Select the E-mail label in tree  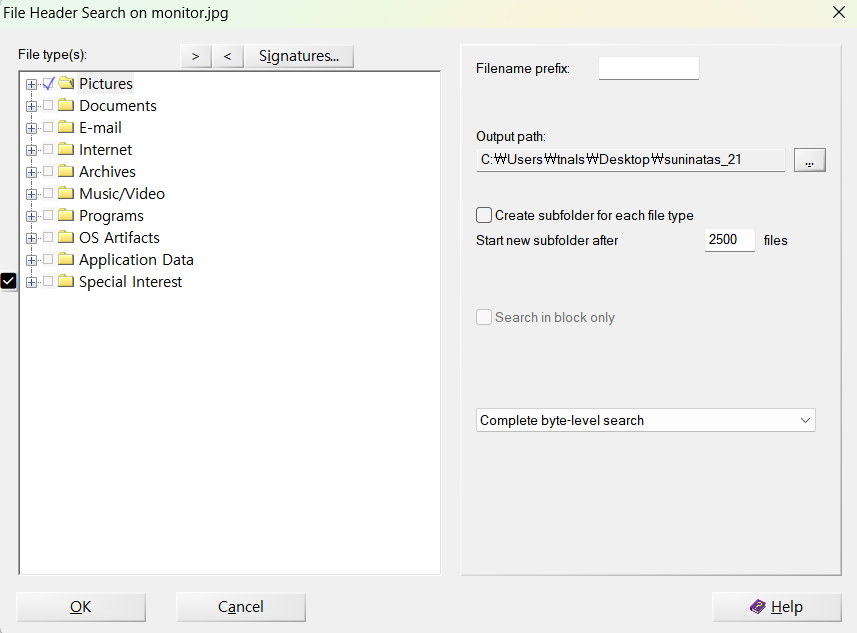pos(101,127)
